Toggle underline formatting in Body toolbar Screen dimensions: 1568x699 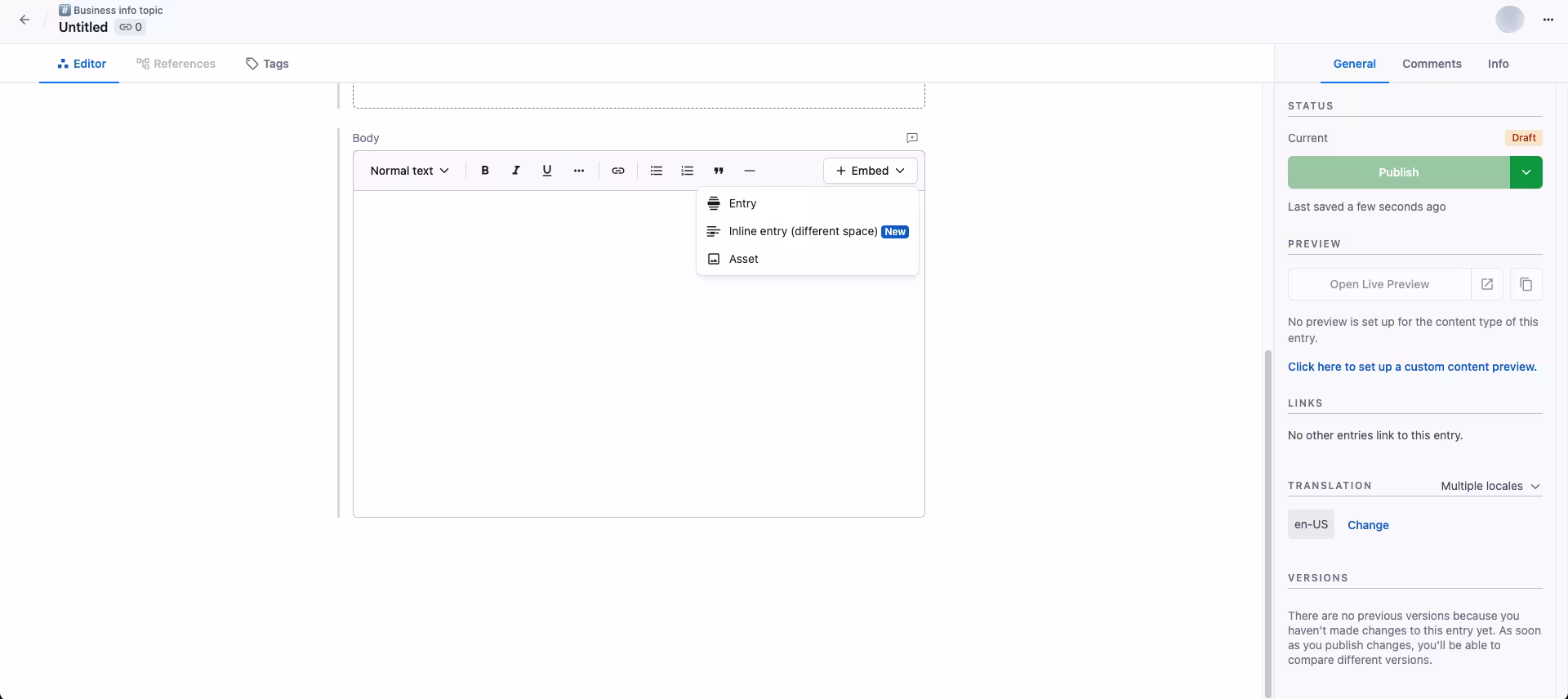[547, 171]
